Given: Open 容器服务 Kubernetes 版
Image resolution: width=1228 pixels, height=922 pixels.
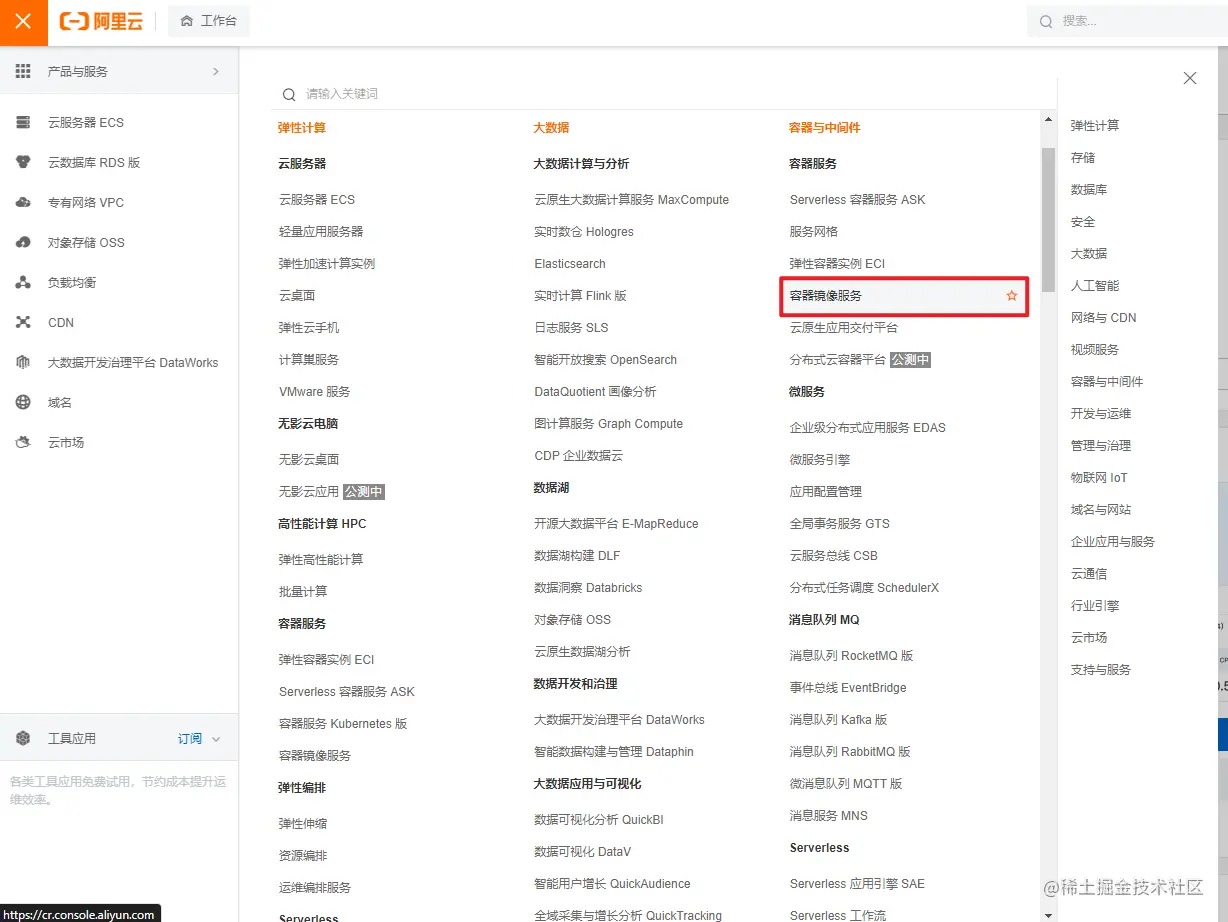Looking at the screenshot, I should 343,724.
